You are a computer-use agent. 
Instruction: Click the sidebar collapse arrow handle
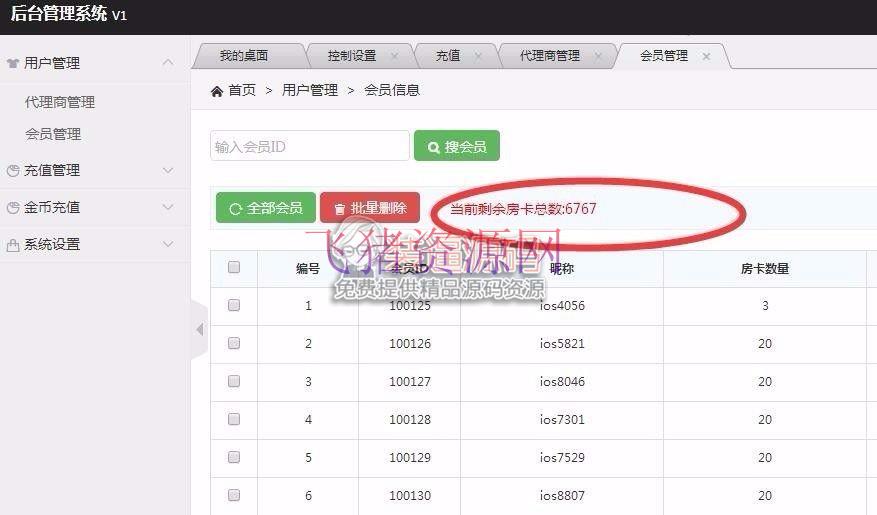point(200,329)
